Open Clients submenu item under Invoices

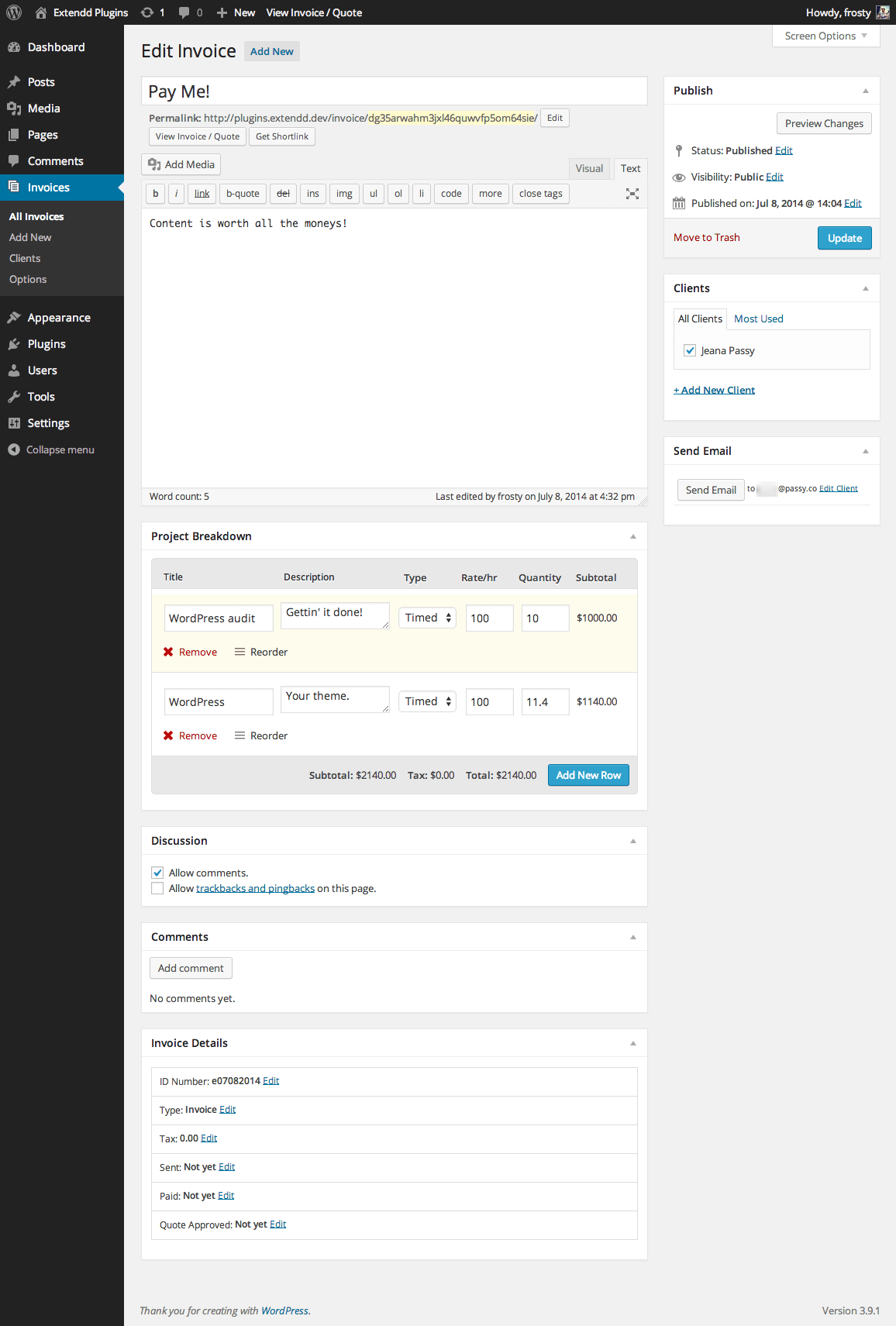tap(25, 258)
